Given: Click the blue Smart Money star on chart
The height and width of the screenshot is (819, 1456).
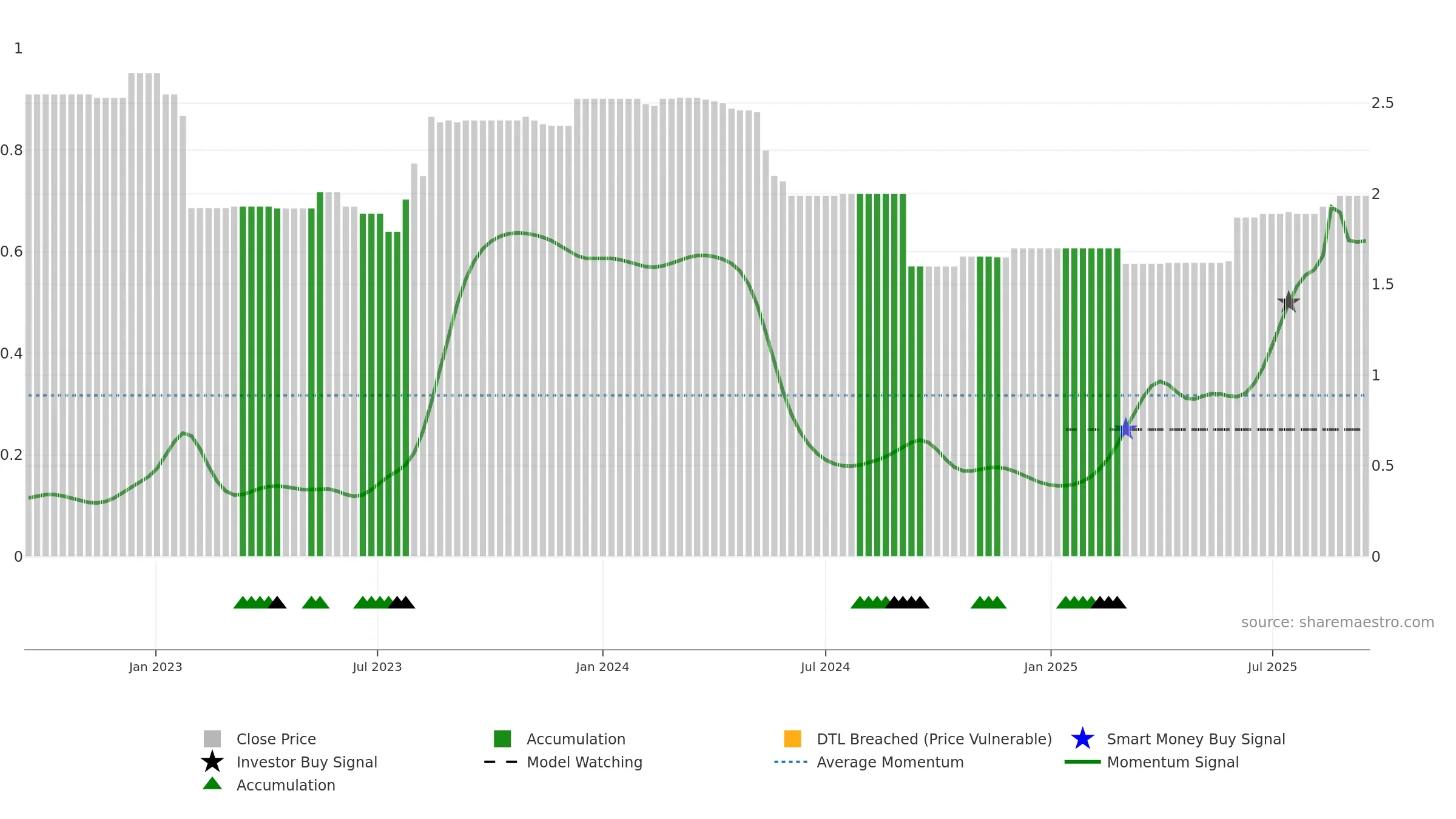Looking at the screenshot, I should coord(1125,429).
